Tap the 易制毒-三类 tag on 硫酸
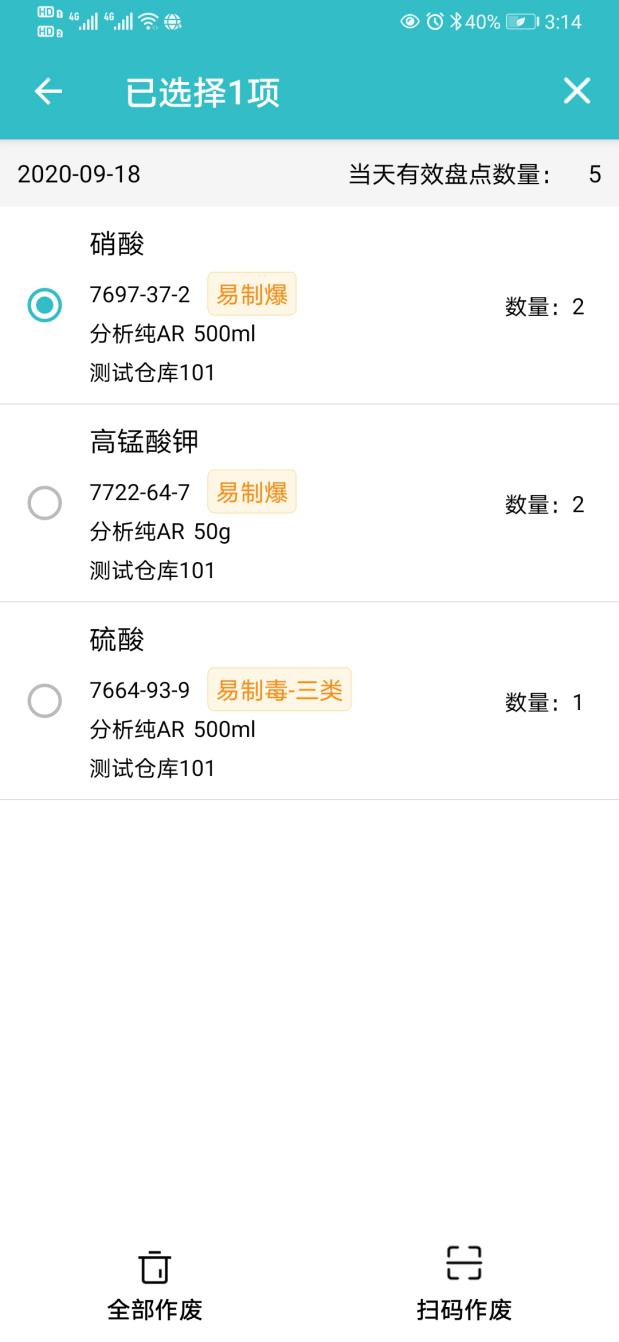 point(279,690)
